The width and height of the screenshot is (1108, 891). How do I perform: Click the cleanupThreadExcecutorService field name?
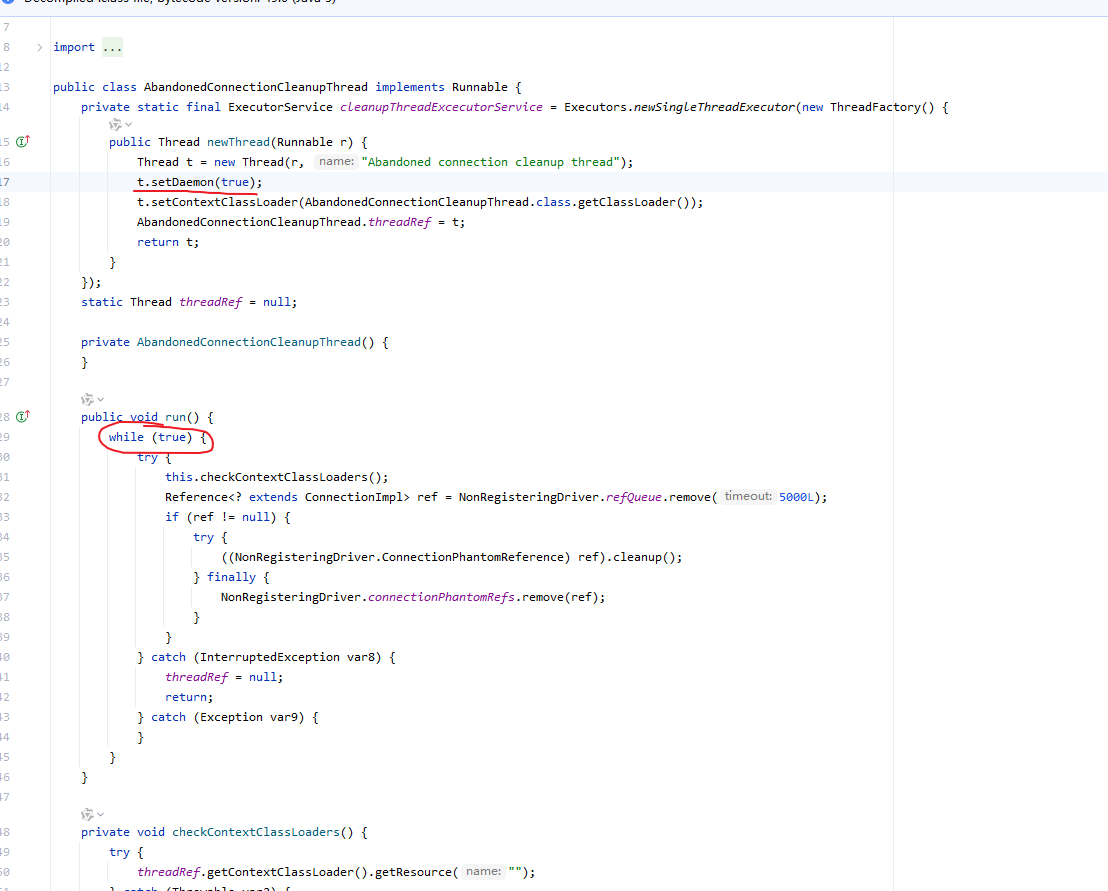[x=441, y=107]
